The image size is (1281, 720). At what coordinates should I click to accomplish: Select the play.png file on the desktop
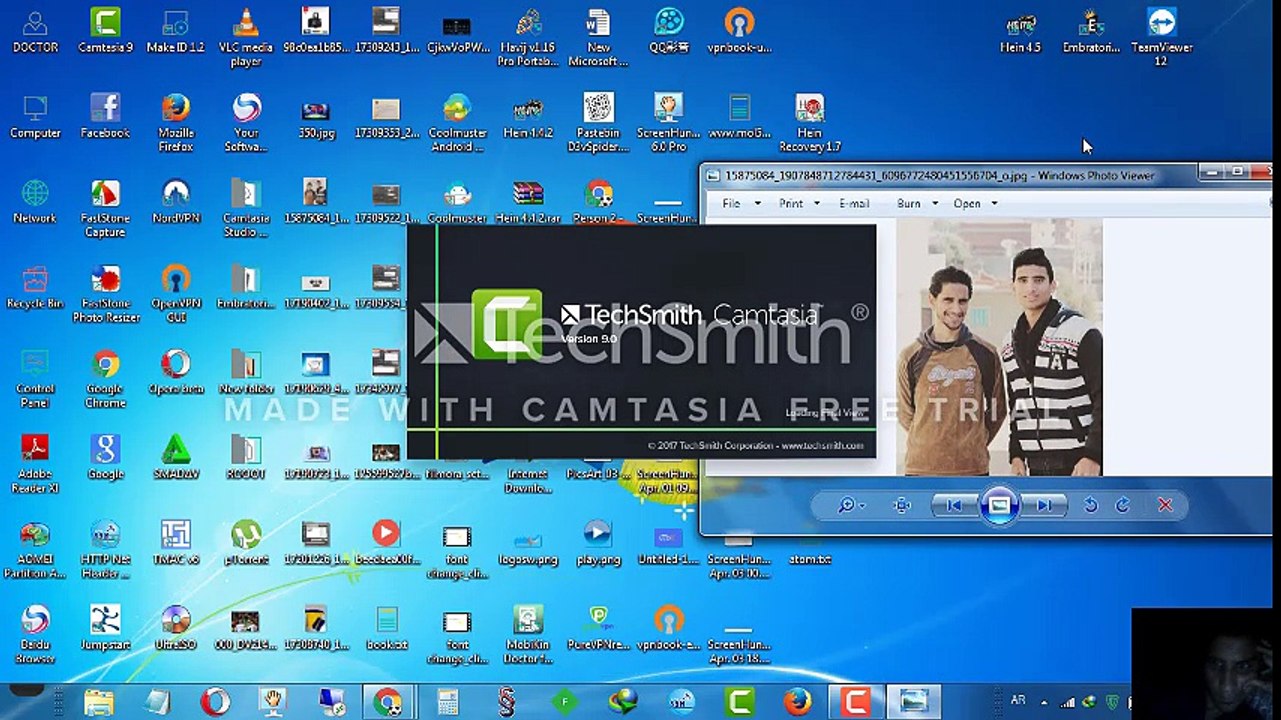(598, 541)
